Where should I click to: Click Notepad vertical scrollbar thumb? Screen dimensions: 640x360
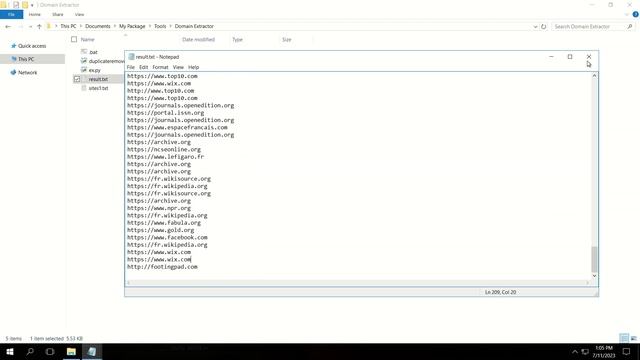594,259
